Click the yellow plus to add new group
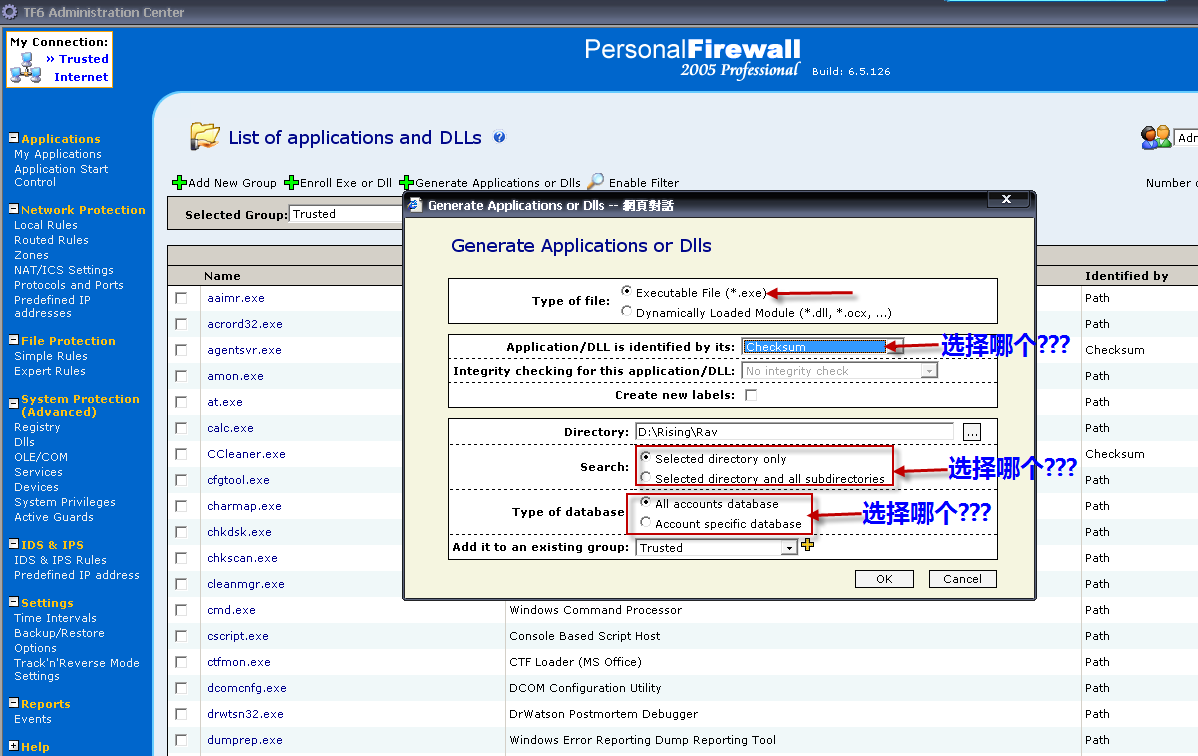 tap(808, 545)
